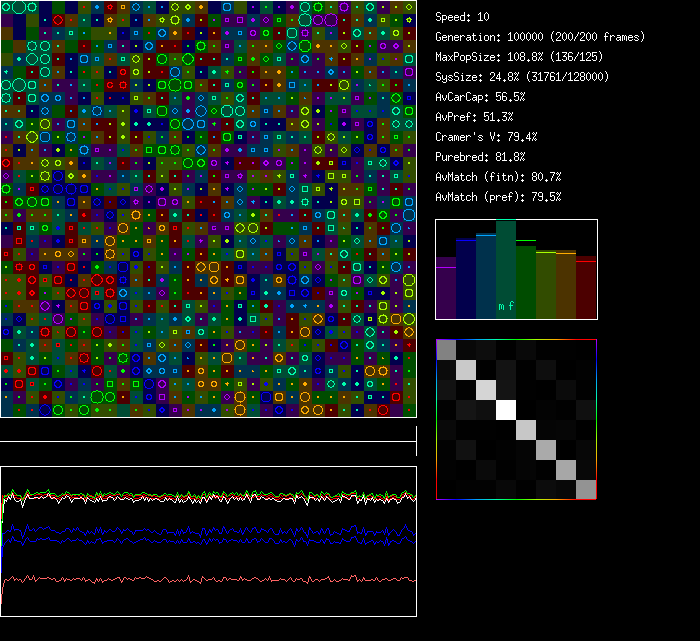Select the Speed: 10 readout
The image size is (700, 641).
coord(462,17)
